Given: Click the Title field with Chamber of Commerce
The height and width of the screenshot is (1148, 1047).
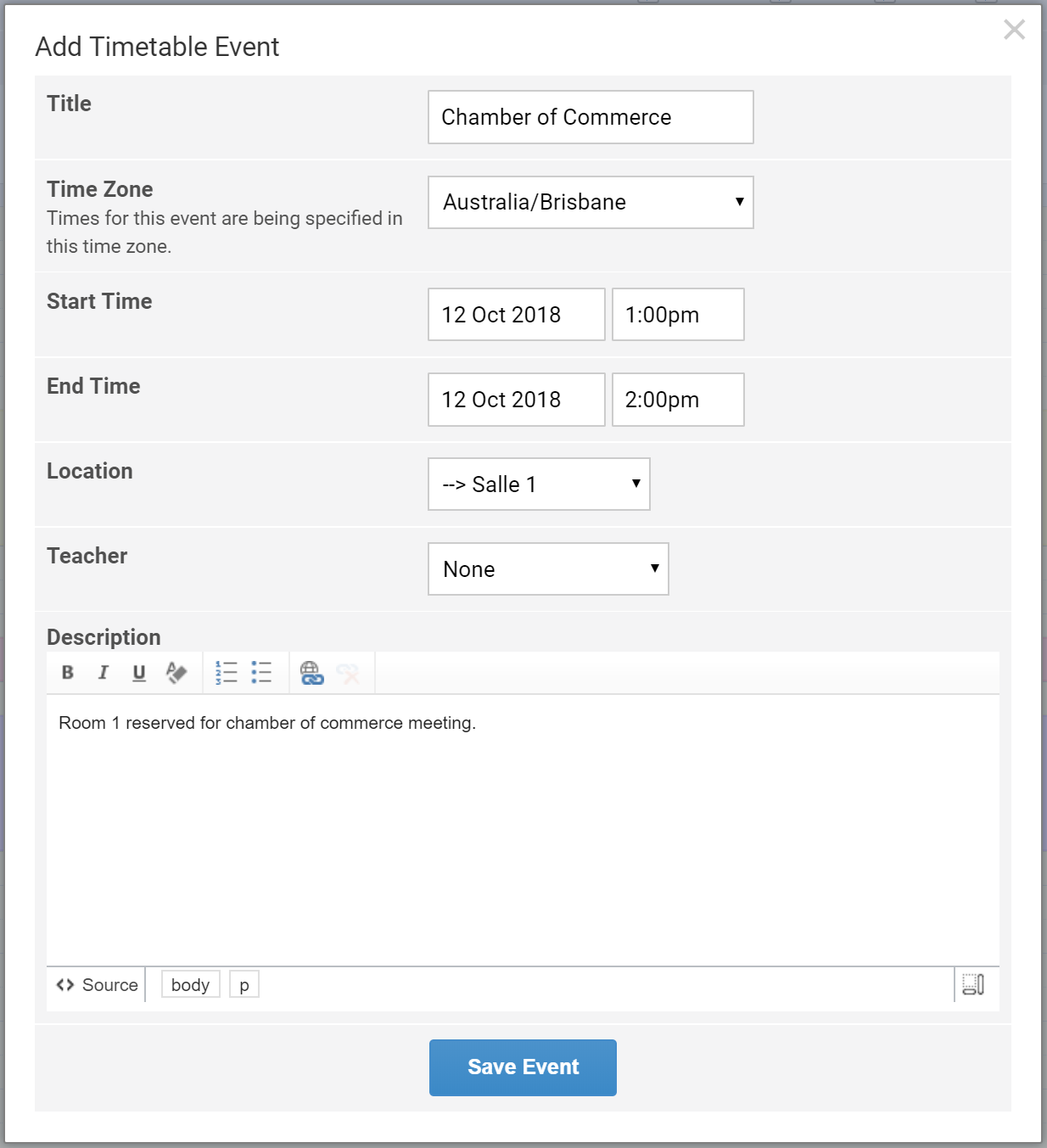Looking at the screenshot, I should click(x=591, y=117).
